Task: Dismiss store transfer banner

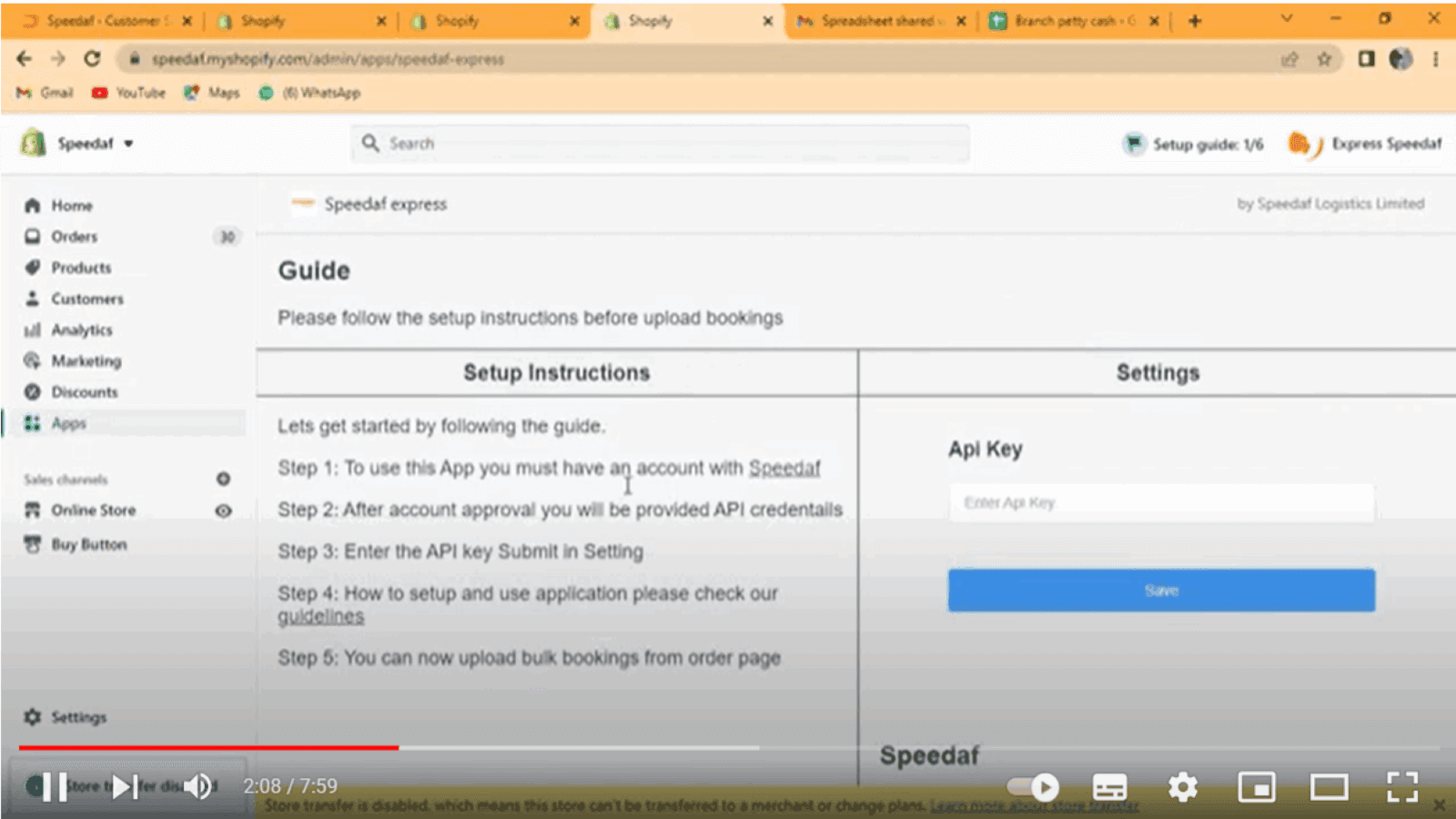Action: tap(1439, 805)
